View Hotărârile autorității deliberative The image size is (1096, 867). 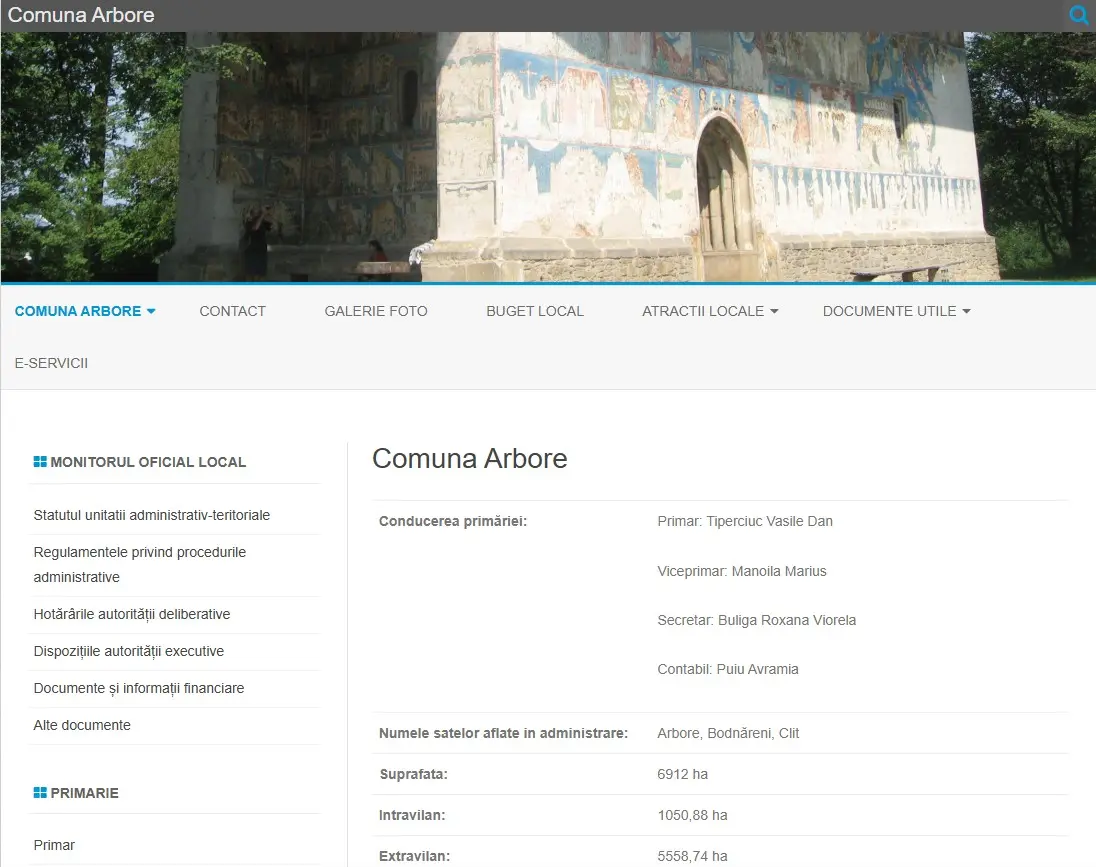[x=132, y=614]
